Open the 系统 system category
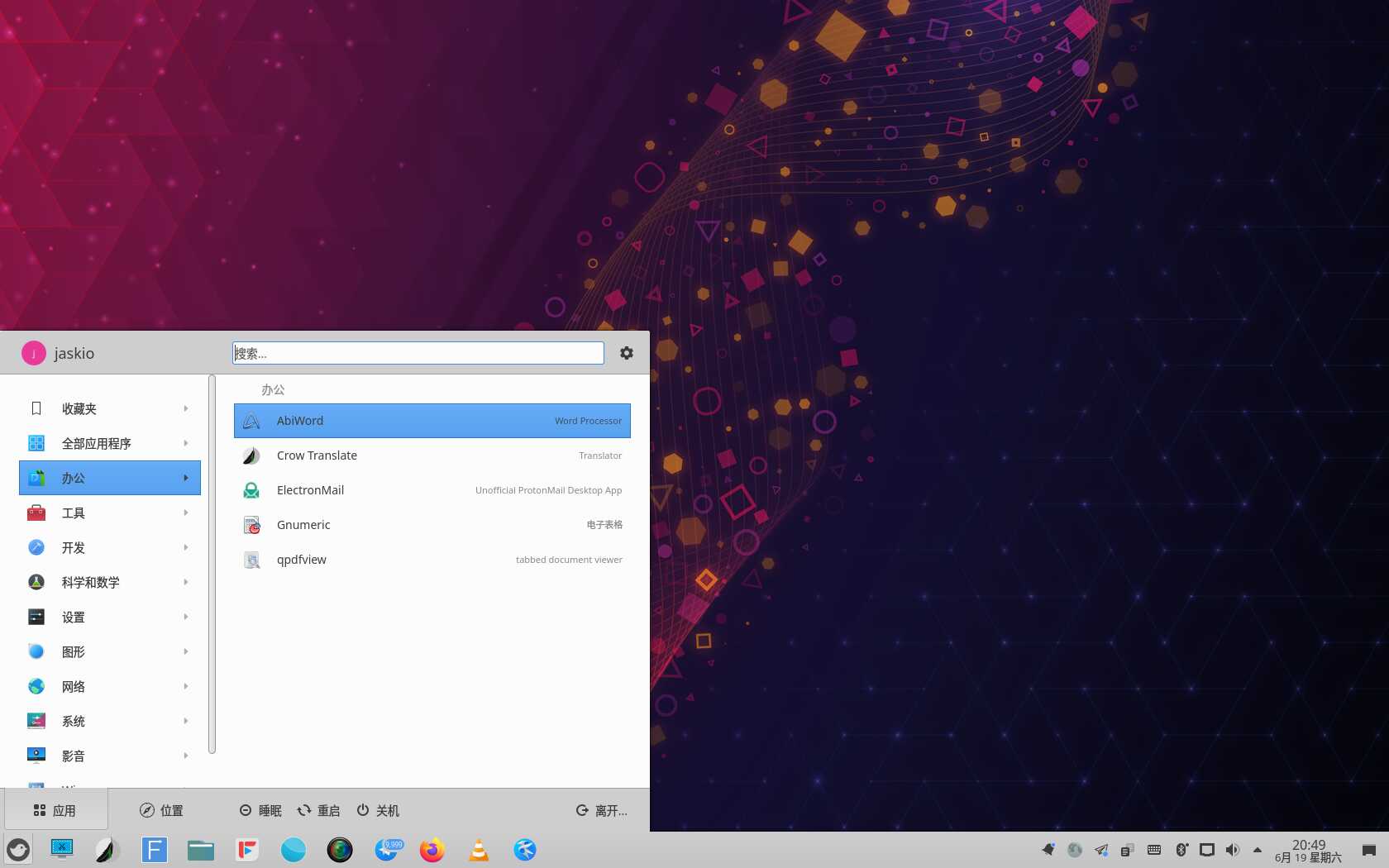 coord(110,721)
